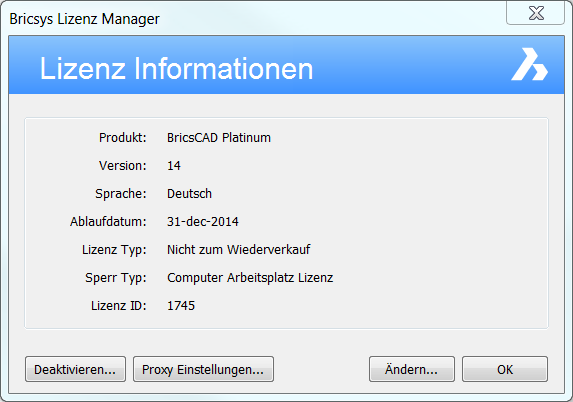The image size is (573, 402).
Task: Click Computer Arbeitsplatz Lizenz text
Action: 250,278
